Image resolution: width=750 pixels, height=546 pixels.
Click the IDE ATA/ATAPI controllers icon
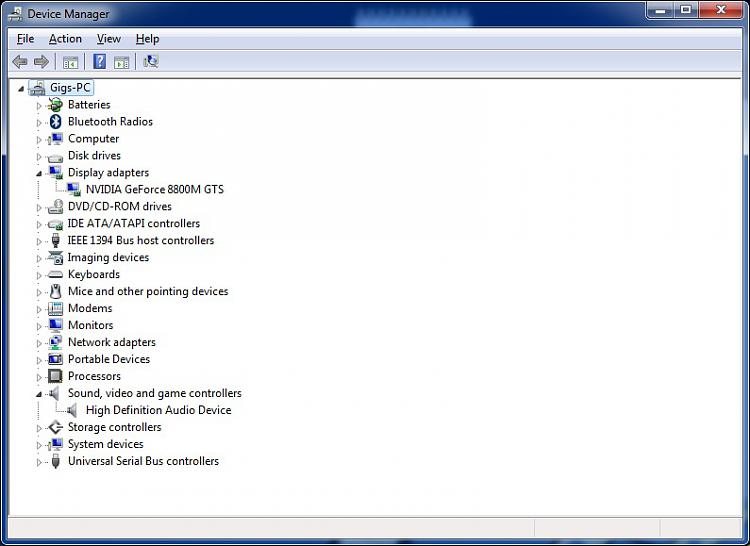click(x=55, y=224)
